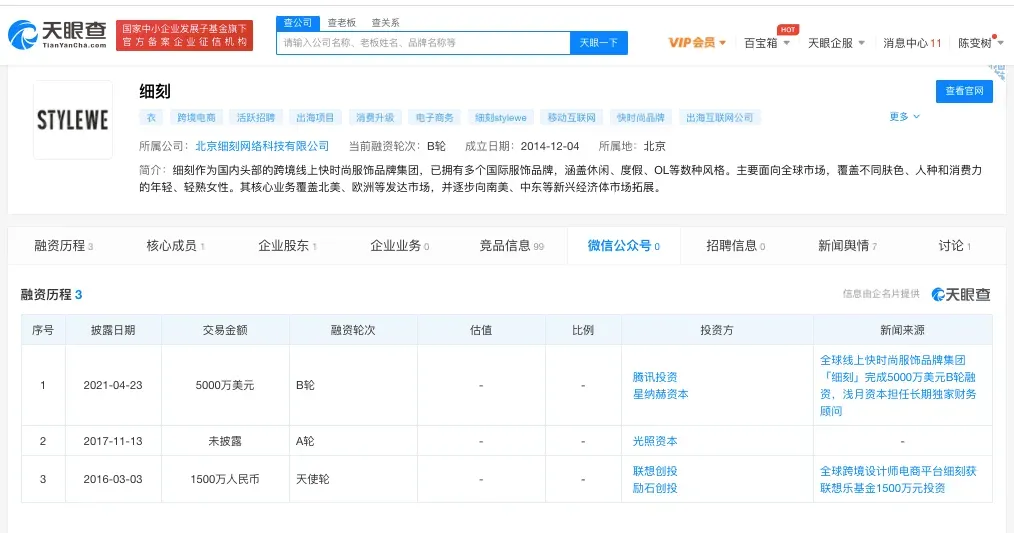Click the 1500万人民币 amount cell
The height and width of the screenshot is (533, 1014).
pos(225,479)
